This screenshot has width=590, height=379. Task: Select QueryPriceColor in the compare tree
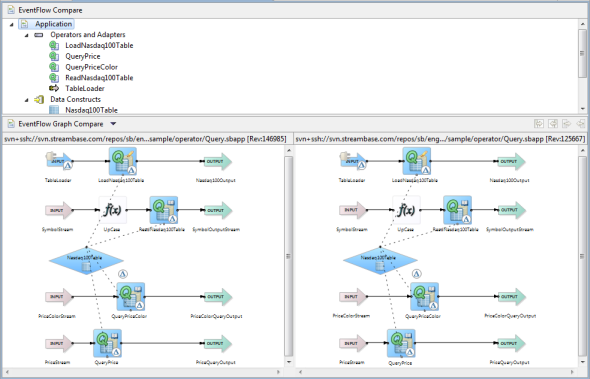coord(91,67)
